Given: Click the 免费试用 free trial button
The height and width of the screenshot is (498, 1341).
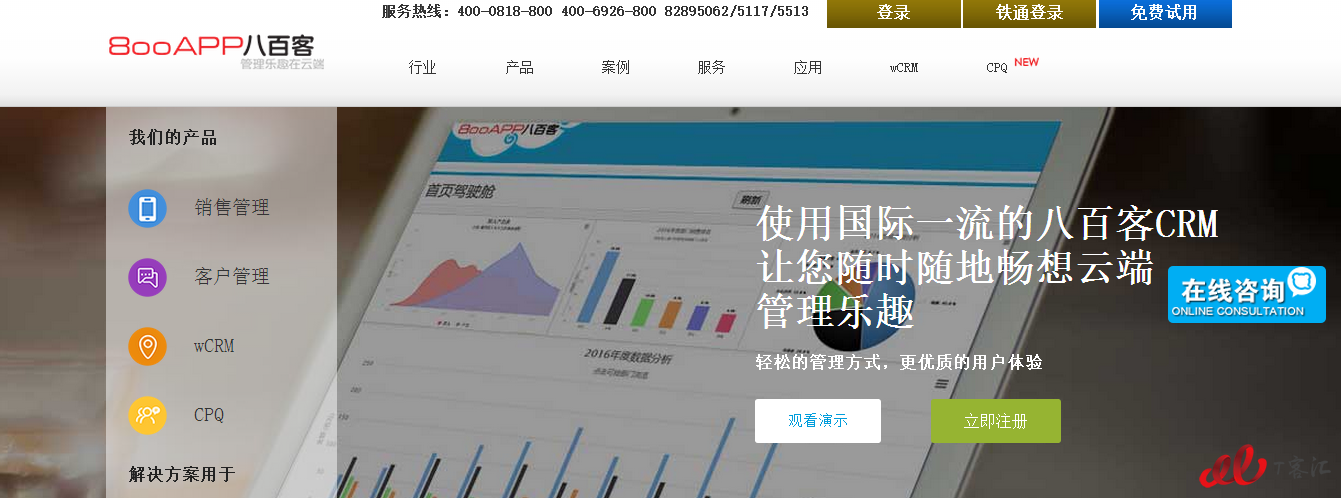Looking at the screenshot, I should (1165, 13).
